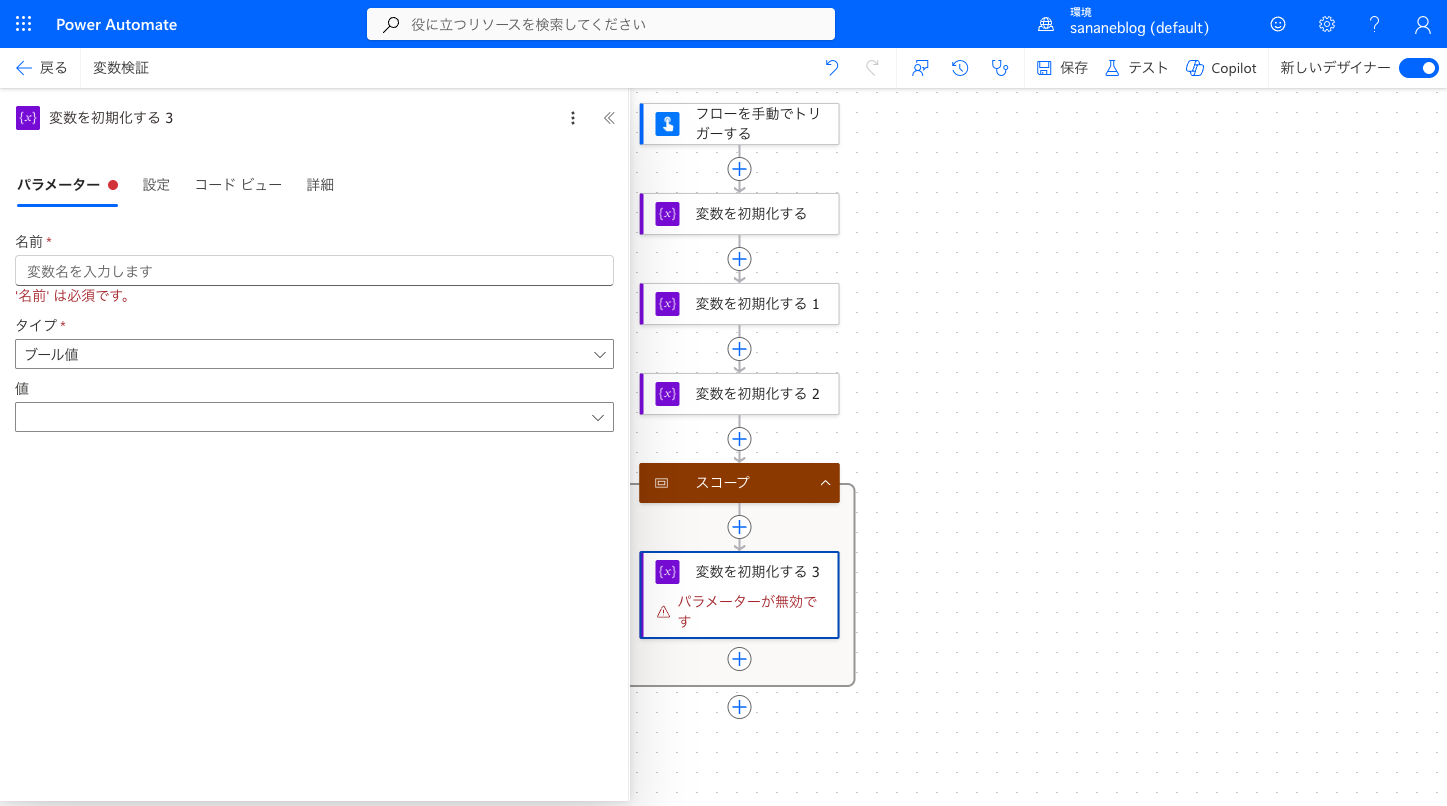Open version history clock icon
The image size is (1447, 806).
(960, 68)
